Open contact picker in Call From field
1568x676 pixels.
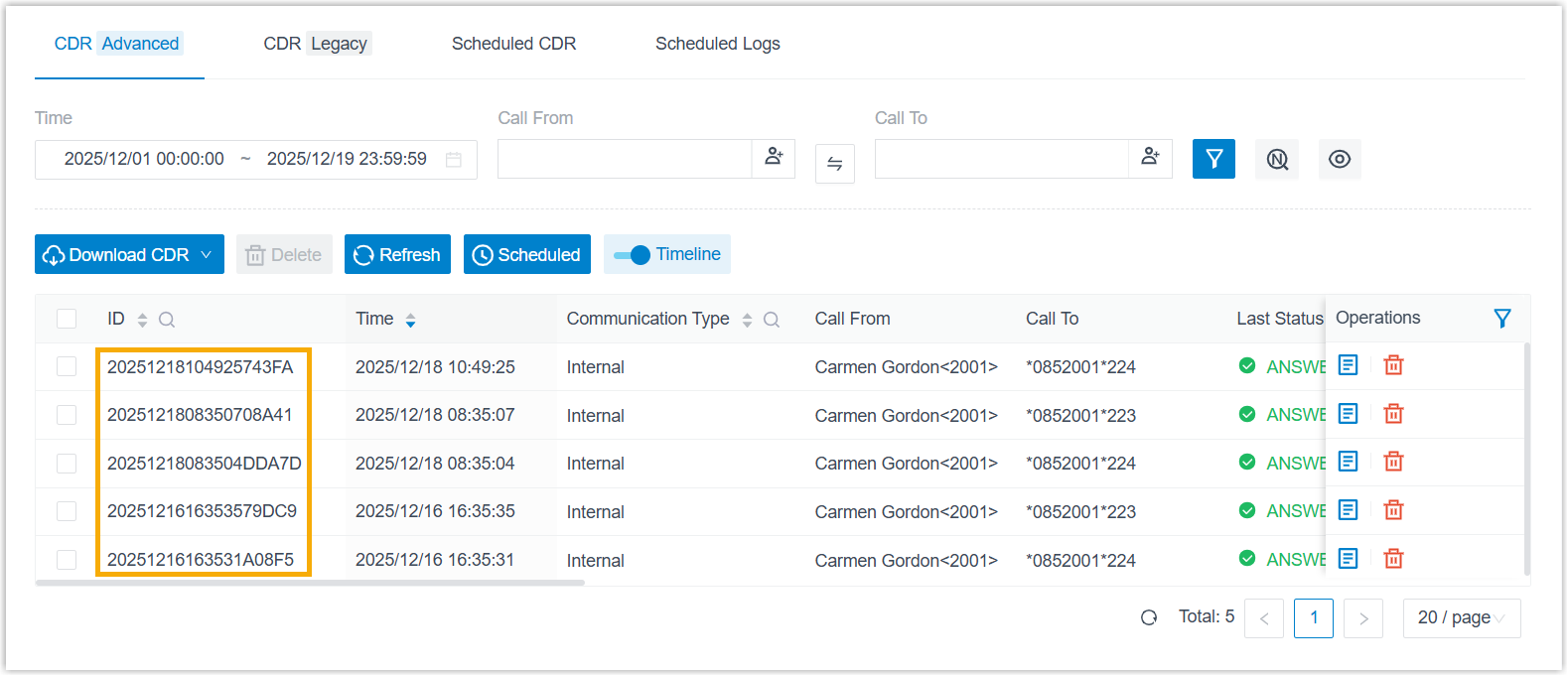click(774, 158)
